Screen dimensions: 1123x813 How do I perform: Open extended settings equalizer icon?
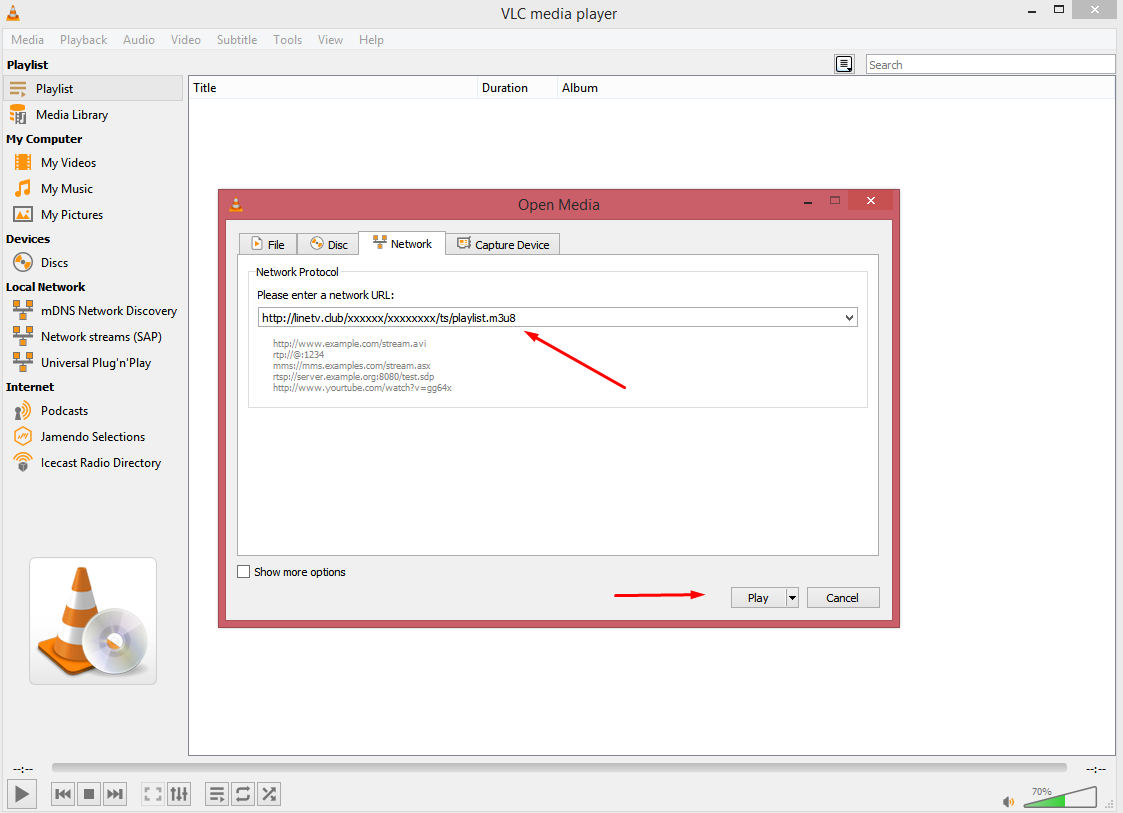[179, 794]
